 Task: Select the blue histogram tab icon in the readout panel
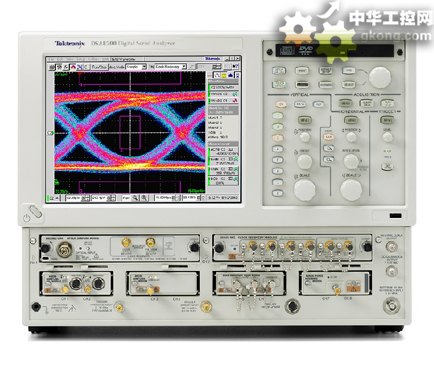pos(231,75)
